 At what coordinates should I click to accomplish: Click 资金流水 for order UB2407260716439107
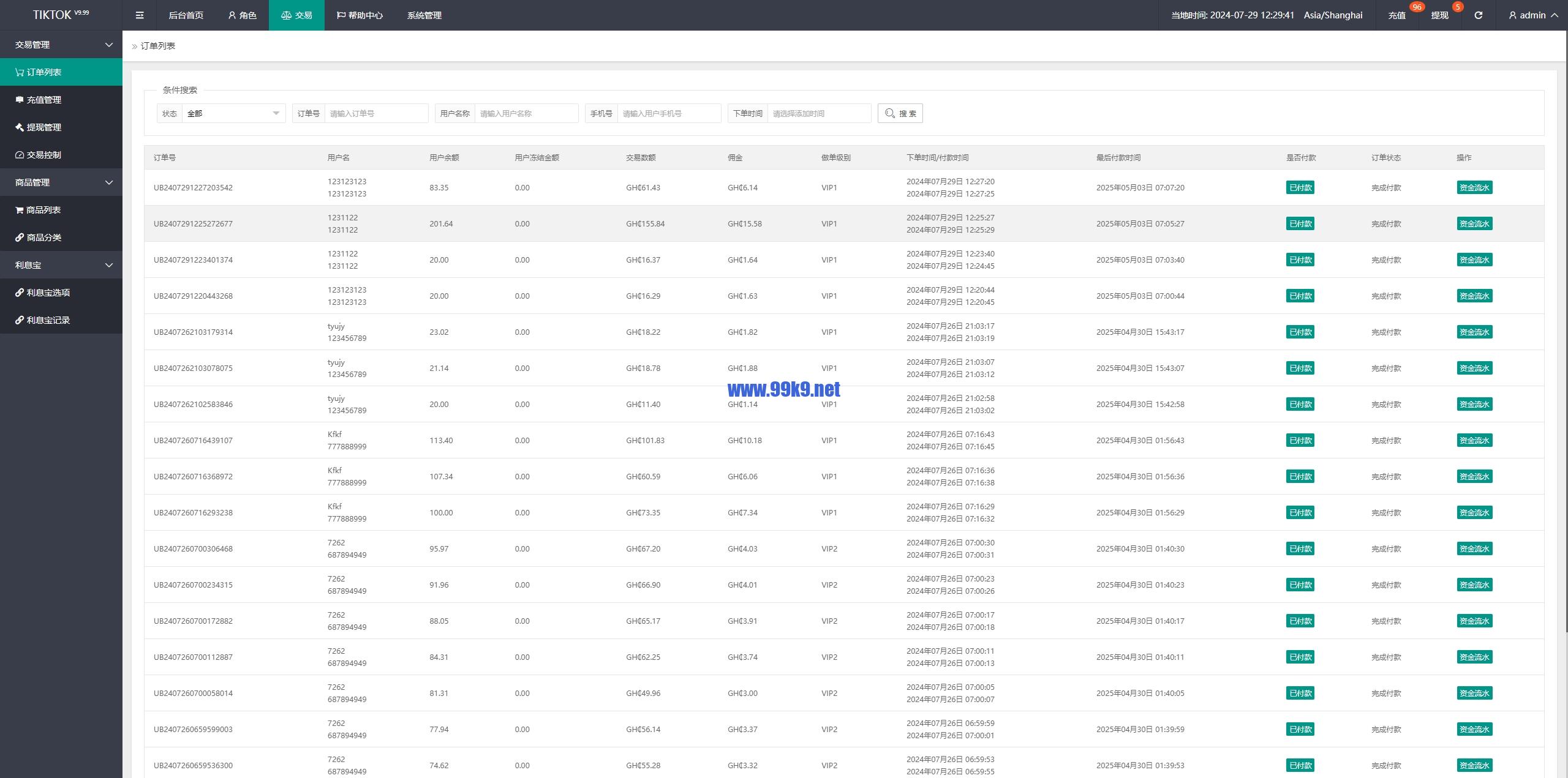[x=1474, y=441]
